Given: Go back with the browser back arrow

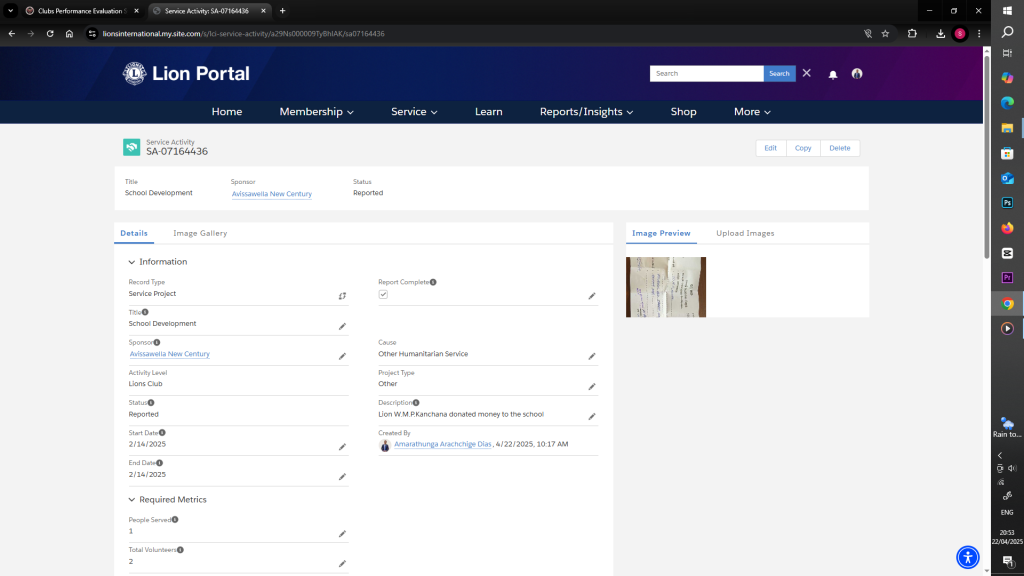Looking at the screenshot, I should click(12, 33).
